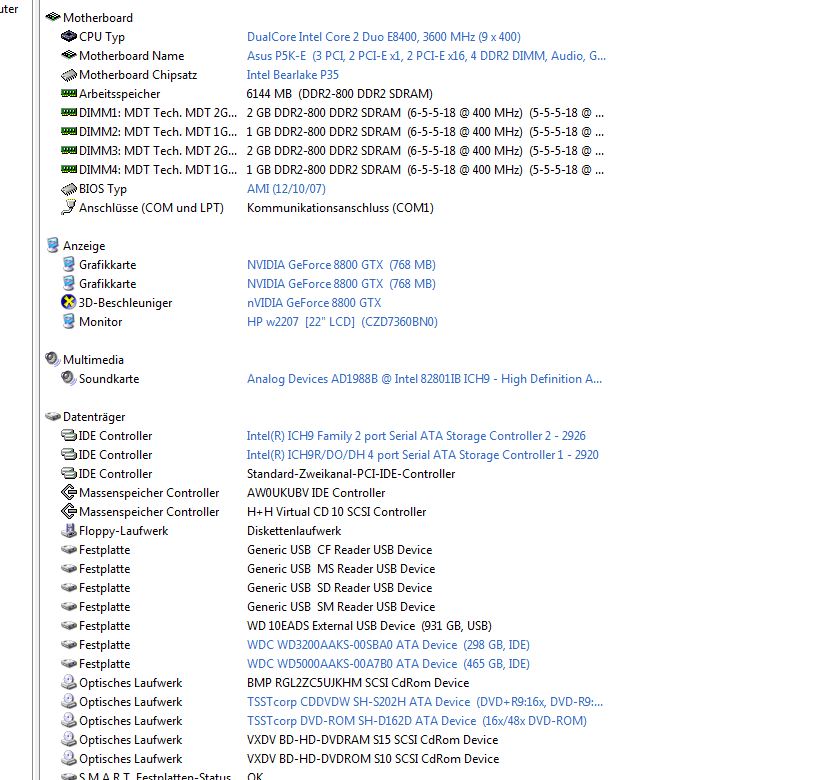Click the Anschlüsse COM und LPT icon
The height and width of the screenshot is (780, 815).
pos(69,207)
